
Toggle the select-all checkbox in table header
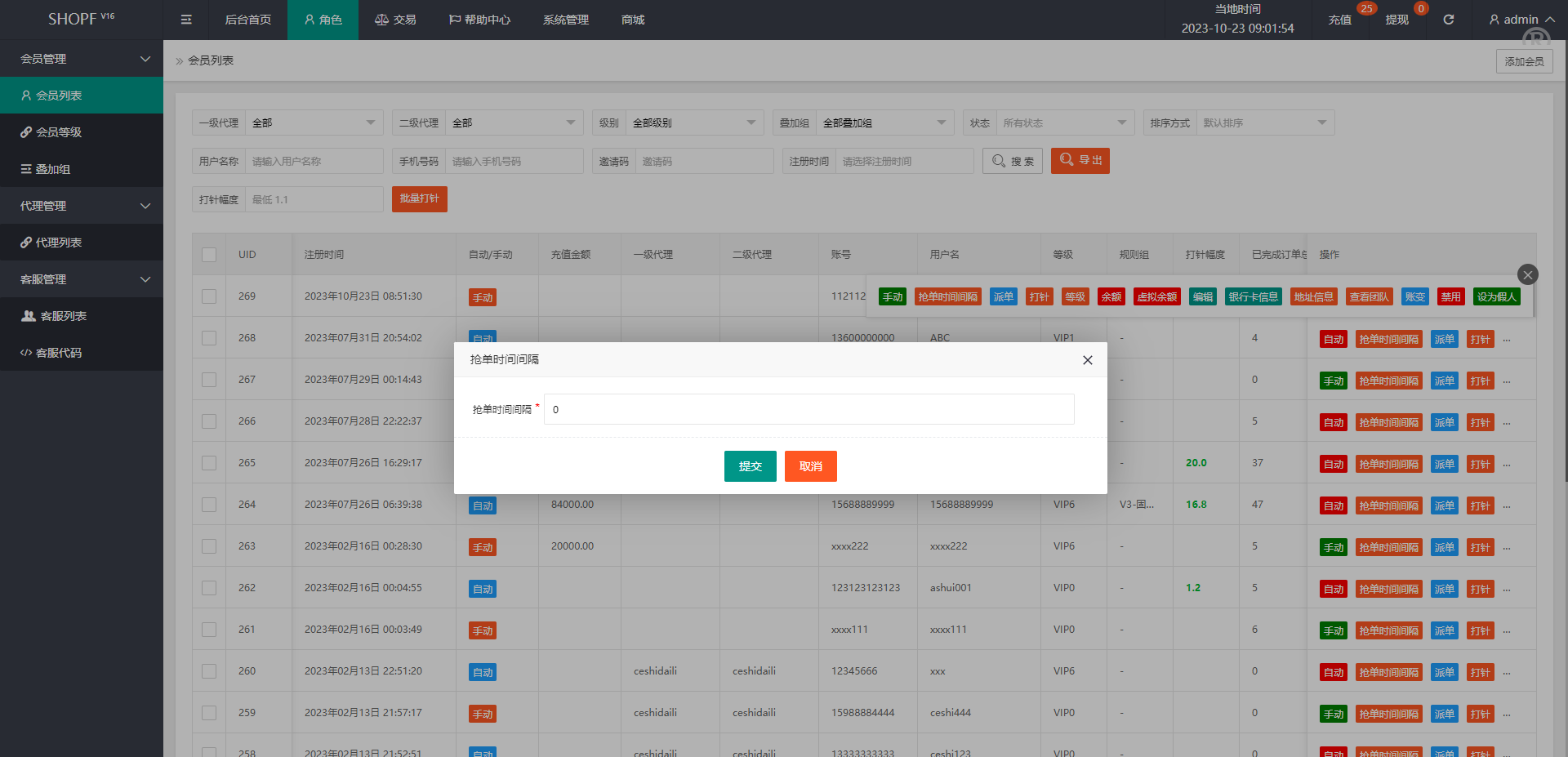click(x=209, y=255)
